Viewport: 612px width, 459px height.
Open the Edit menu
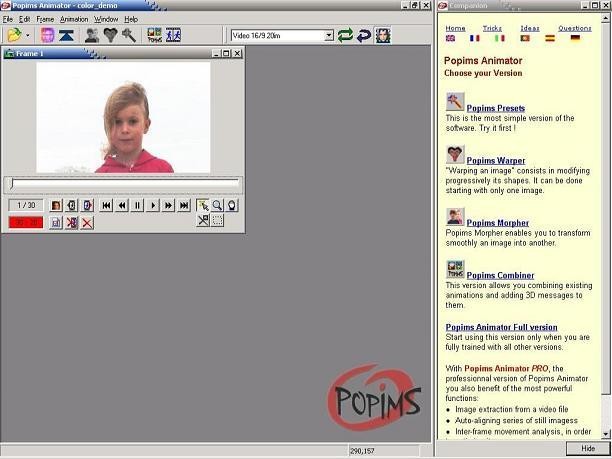coord(25,19)
